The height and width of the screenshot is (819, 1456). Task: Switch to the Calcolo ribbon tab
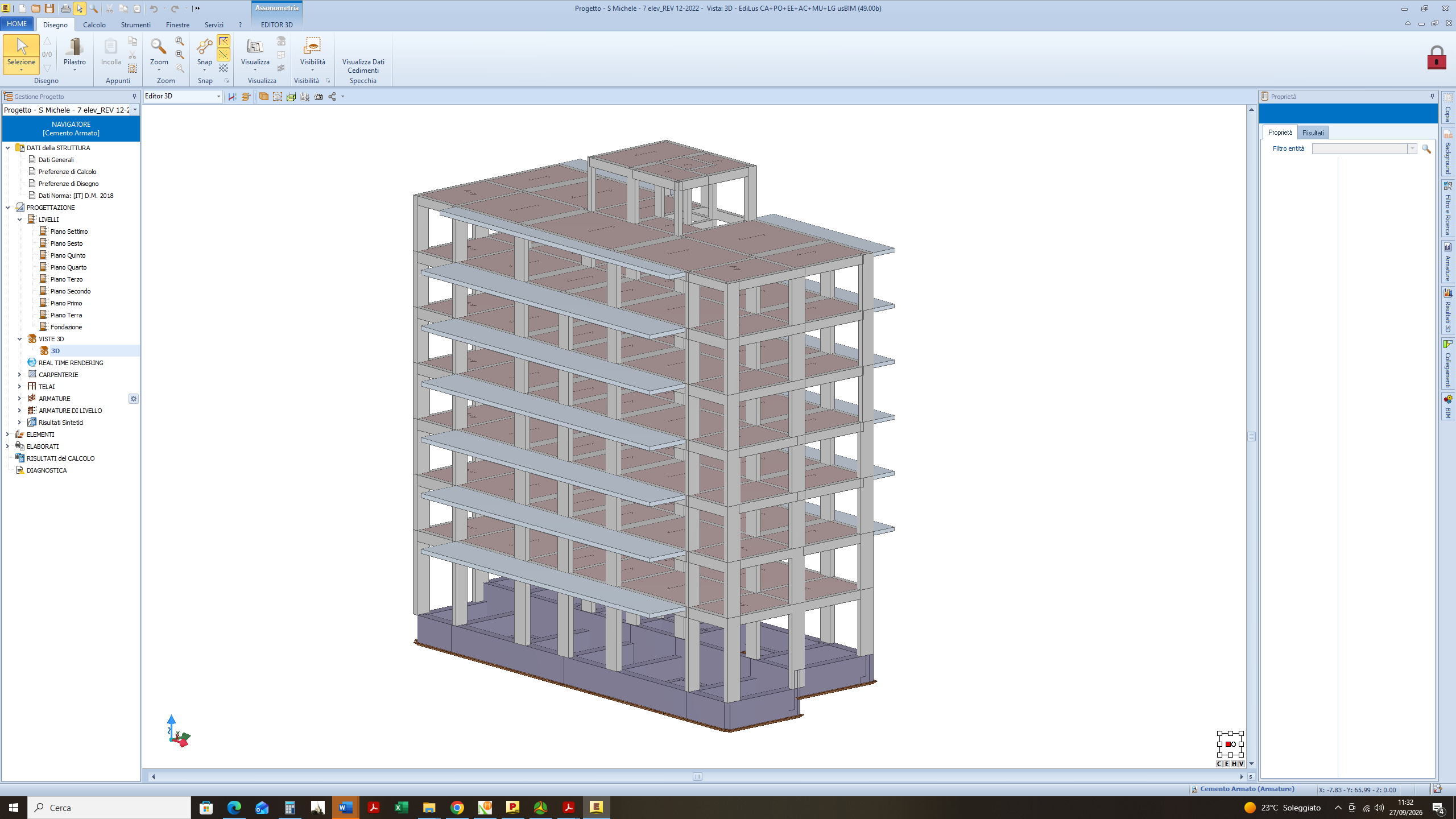pos(94,24)
